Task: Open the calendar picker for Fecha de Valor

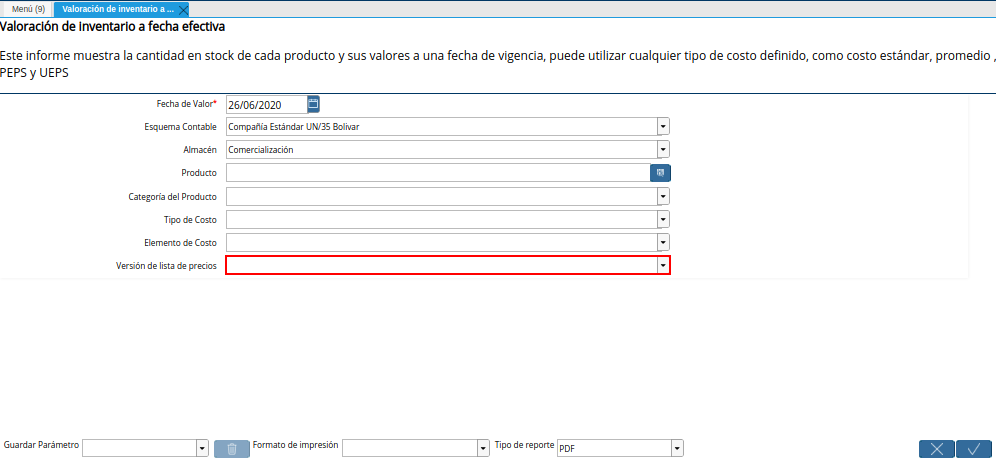Action: pos(313,104)
